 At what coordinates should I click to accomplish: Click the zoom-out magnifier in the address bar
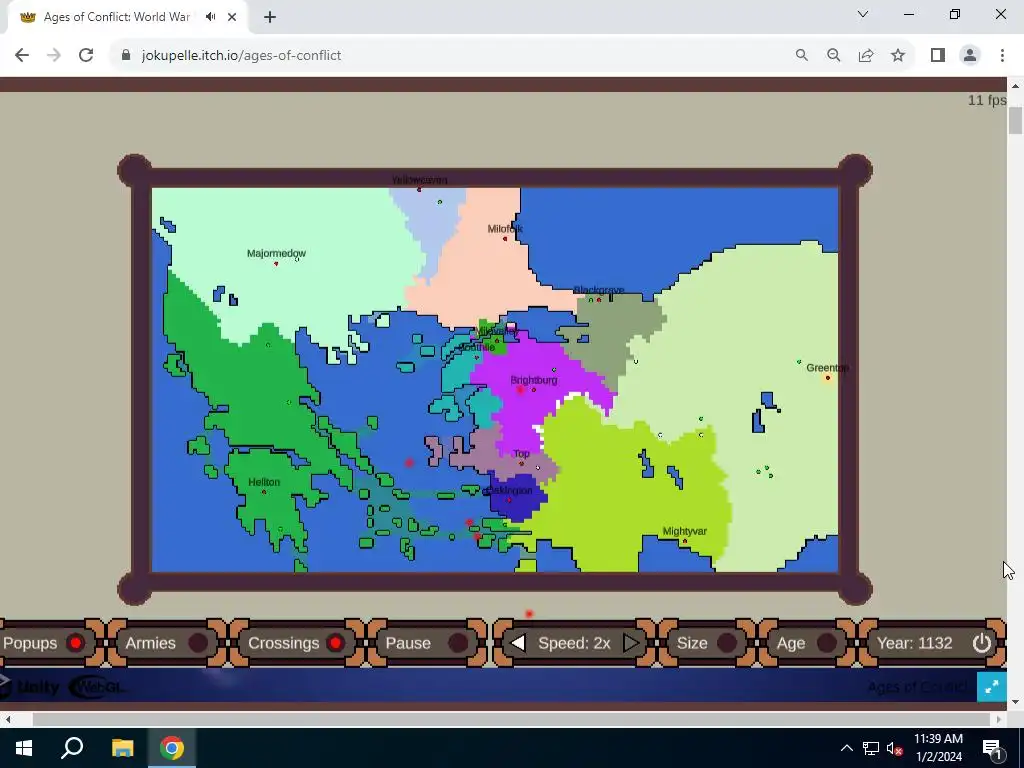coord(833,56)
